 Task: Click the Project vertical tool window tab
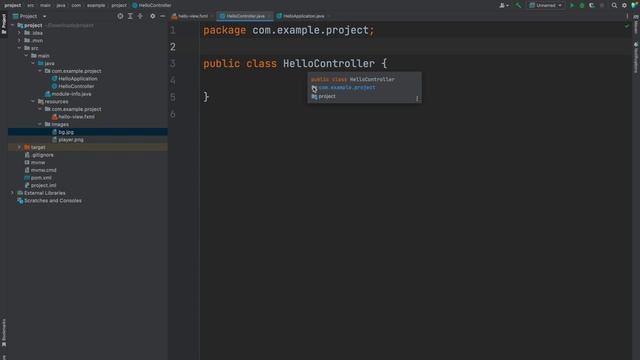pos(4,24)
